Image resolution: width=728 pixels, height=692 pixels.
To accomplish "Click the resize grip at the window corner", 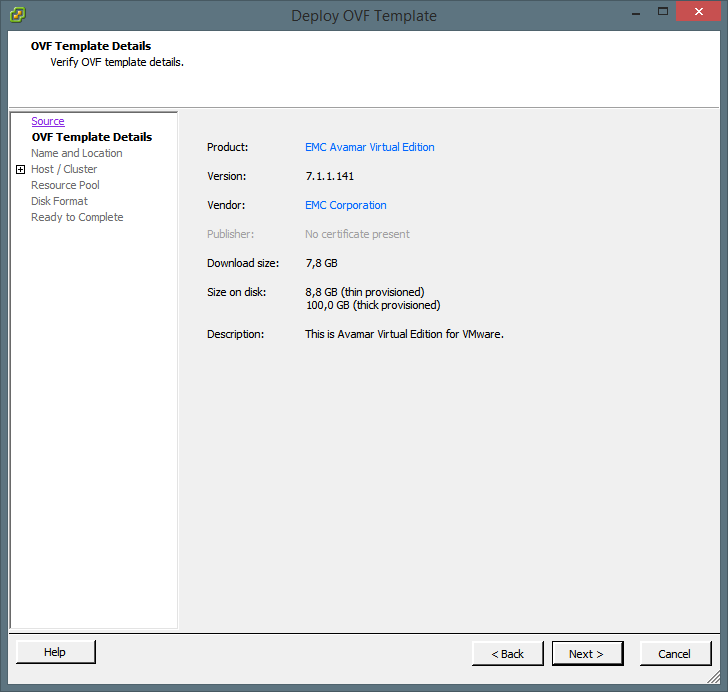I will click(x=712, y=677).
